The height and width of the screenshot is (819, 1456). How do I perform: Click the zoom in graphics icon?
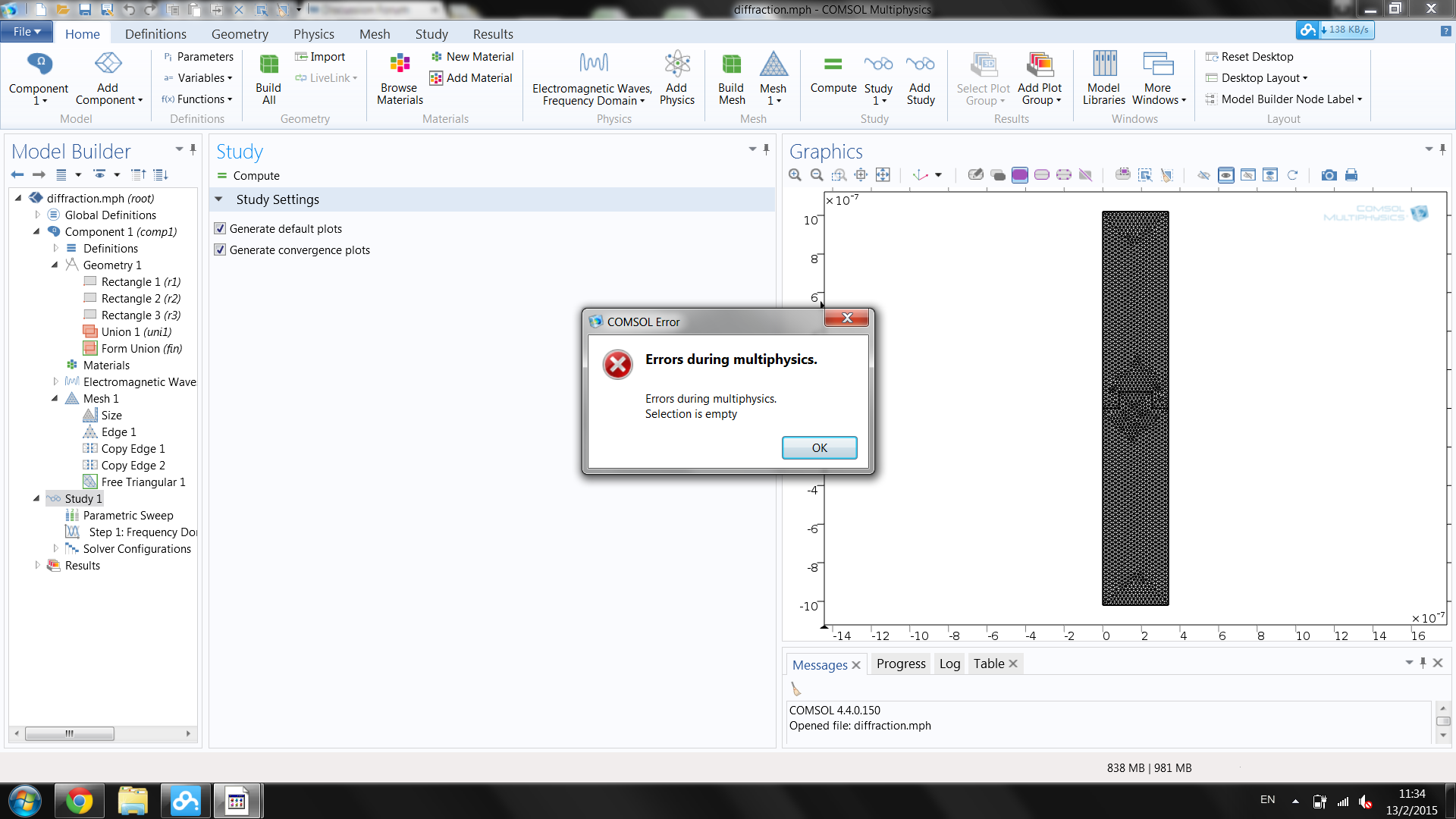point(795,175)
